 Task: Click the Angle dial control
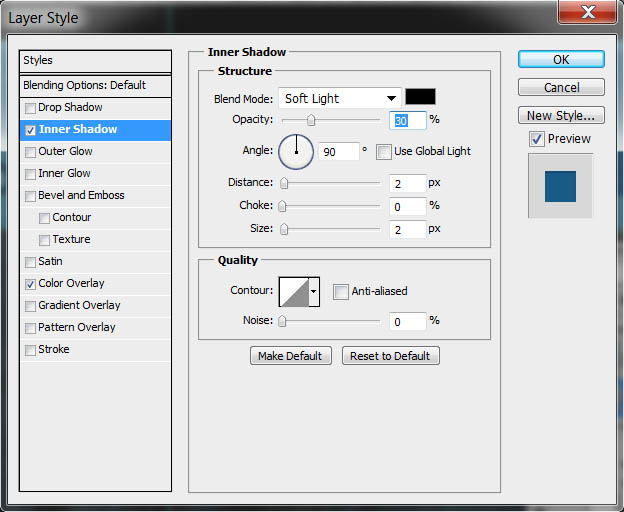pos(296,152)
